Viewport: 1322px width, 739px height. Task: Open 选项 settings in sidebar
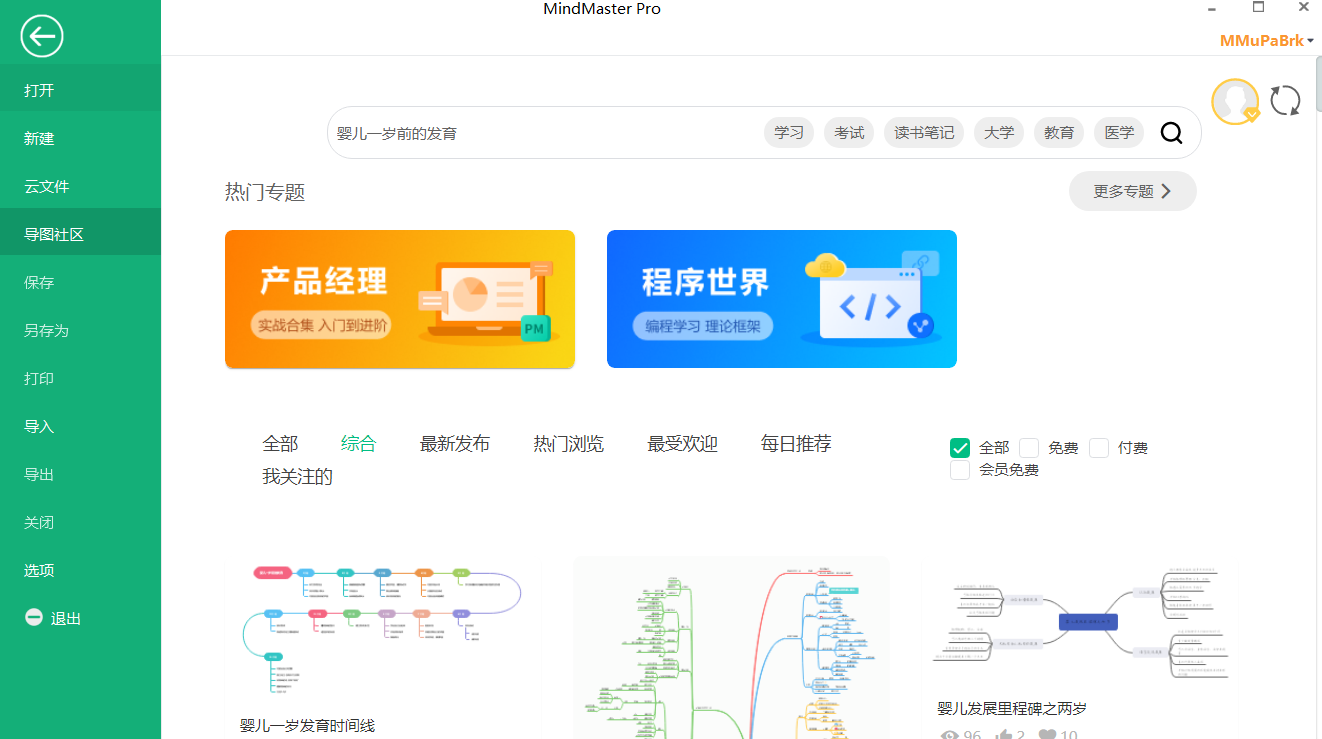[x=80, y=570]
